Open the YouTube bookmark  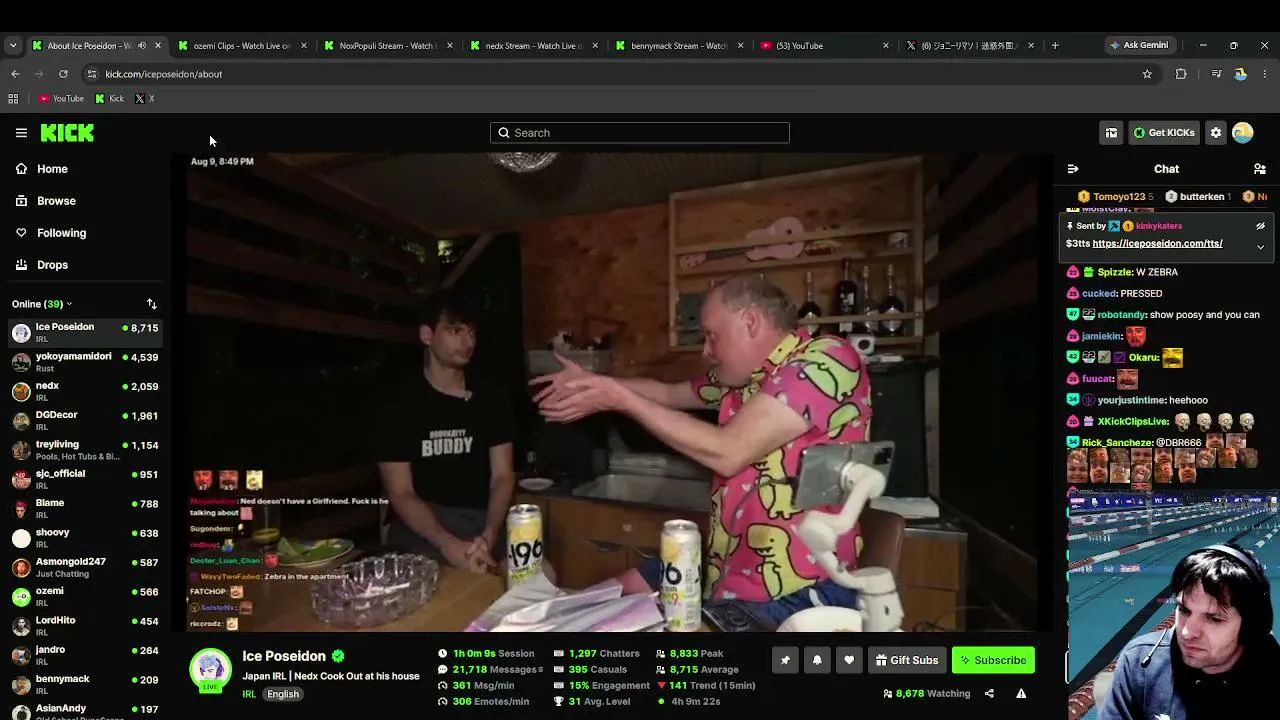(61, 98)
